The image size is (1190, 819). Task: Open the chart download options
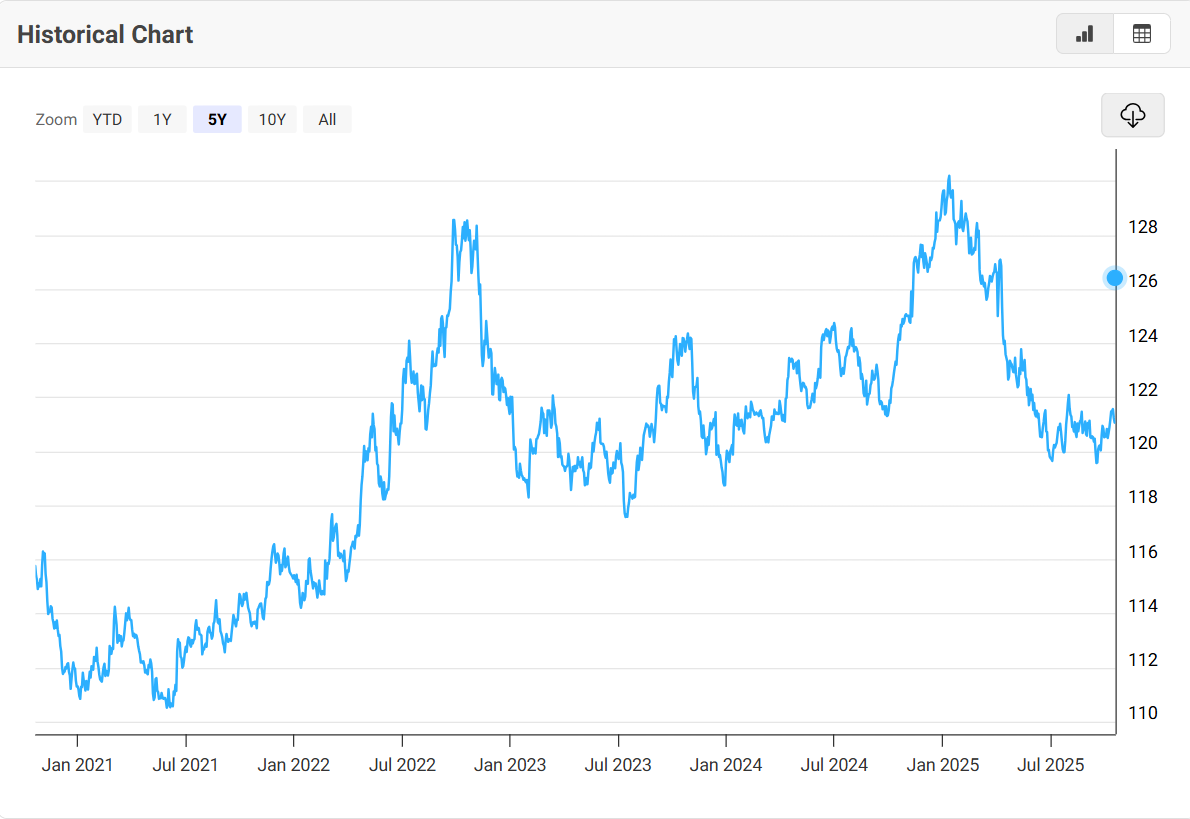(1132, 115)
